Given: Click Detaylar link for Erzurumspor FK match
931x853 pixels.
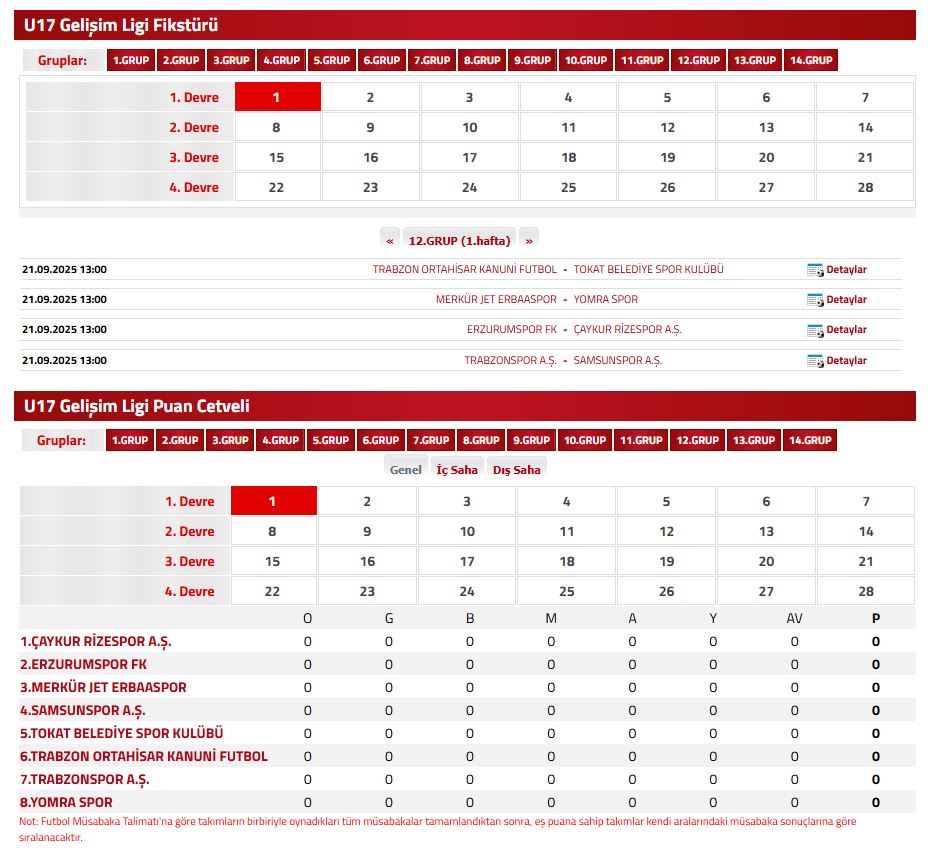Looking at the screenshot, I should click(x=846, y=330).
